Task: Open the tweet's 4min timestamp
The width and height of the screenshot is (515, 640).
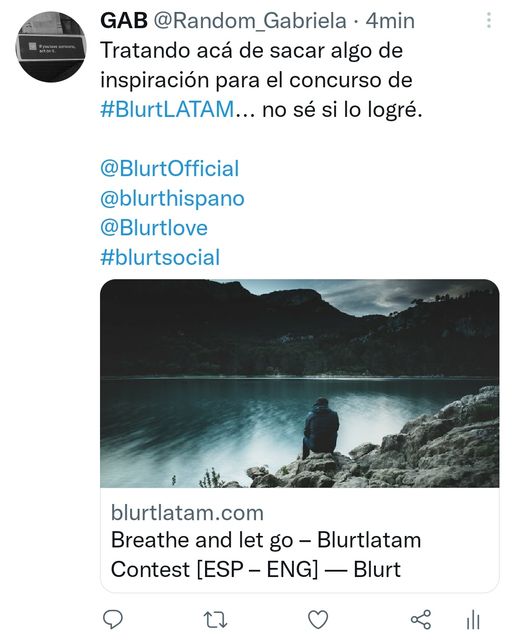Action: pyautogui.click(x=390, y=20)
